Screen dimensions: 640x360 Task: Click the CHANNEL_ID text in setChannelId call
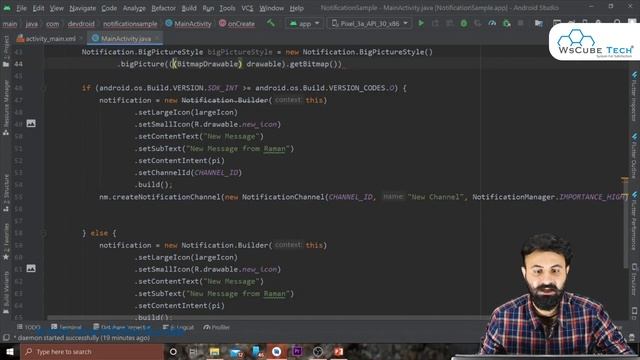pos(216,173)
